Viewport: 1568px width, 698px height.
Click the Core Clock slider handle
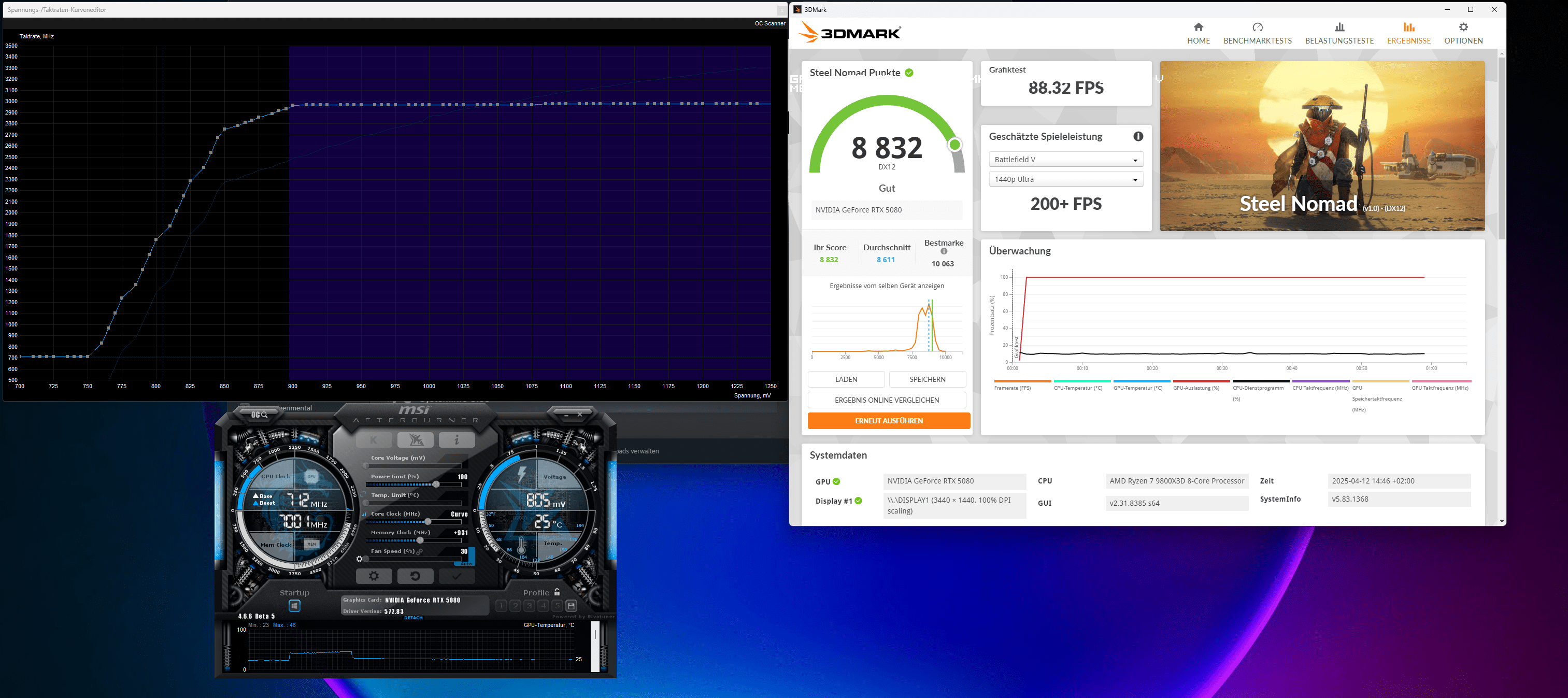pos(428,521)
